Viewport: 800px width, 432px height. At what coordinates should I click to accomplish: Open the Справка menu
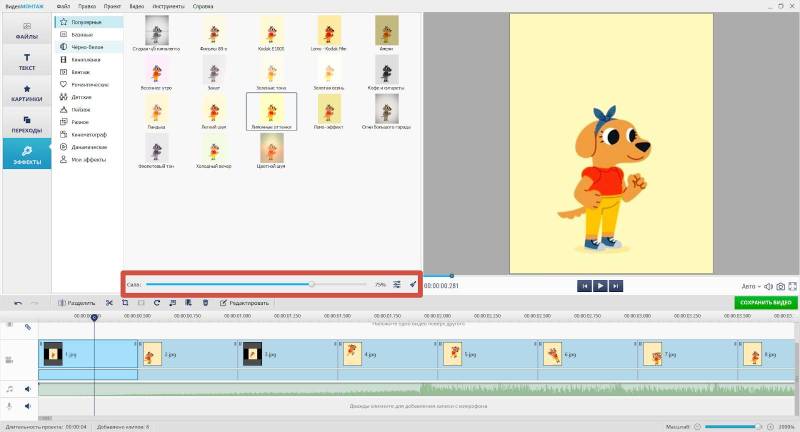pyautogui.click(x=203, y=7)
